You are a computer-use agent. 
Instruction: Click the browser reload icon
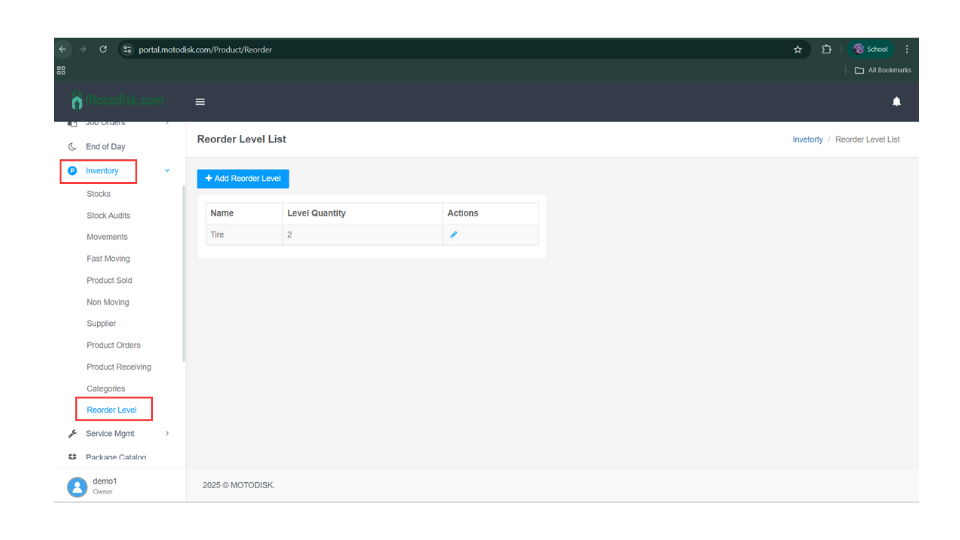click(x=103, y=49)
